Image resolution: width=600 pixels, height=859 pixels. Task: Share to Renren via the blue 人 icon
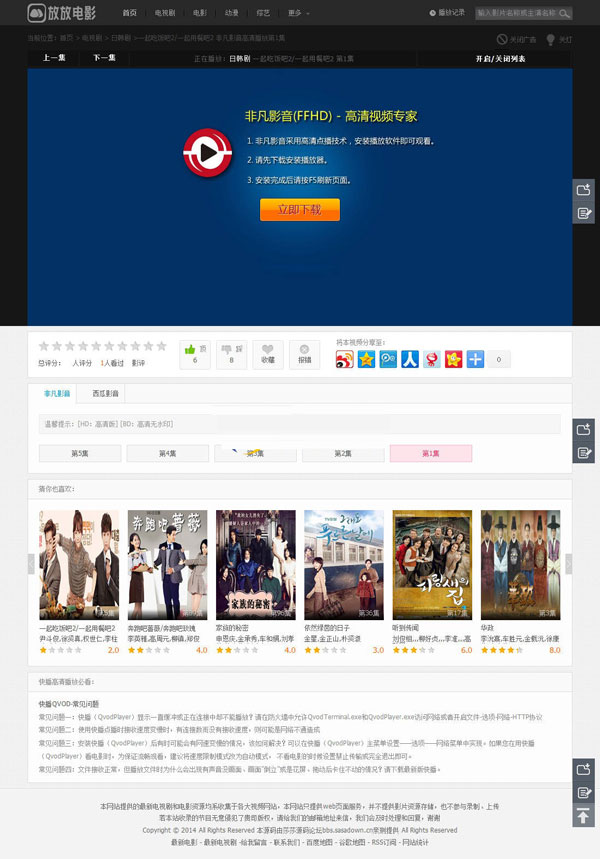tap(410, 359)
